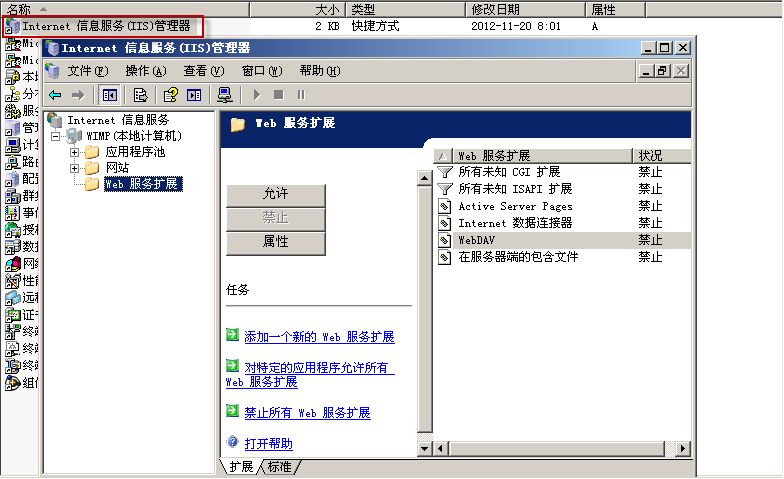
Task: Click the 应用程序池 folder icon
Action: pyautogui.click(x=92, y=152)
